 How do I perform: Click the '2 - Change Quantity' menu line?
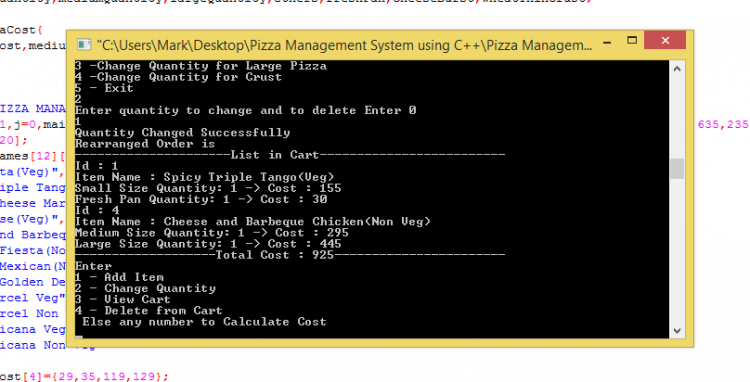pos(145,288)
